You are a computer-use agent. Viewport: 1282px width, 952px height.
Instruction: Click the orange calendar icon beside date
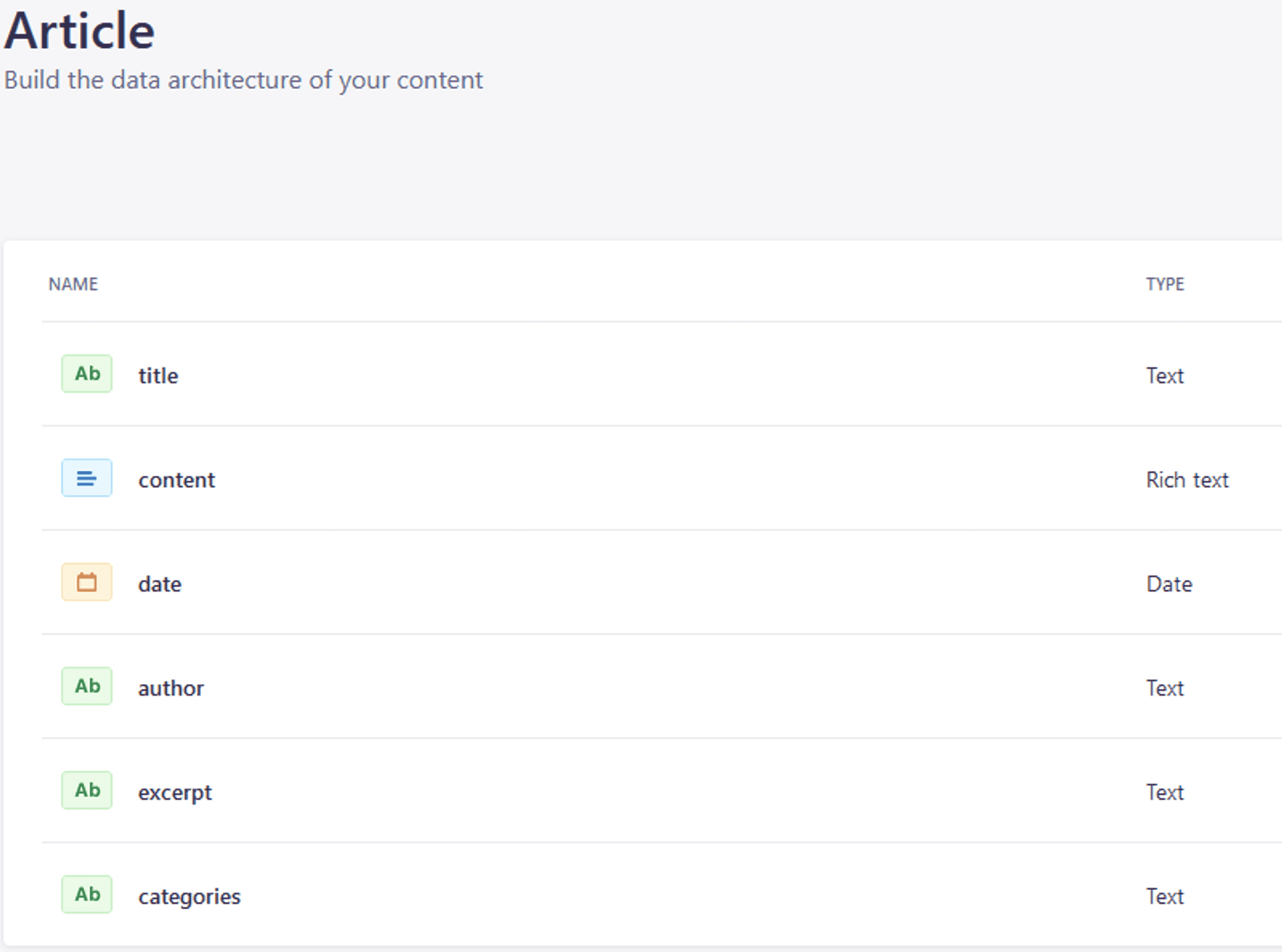click(87, 582)
